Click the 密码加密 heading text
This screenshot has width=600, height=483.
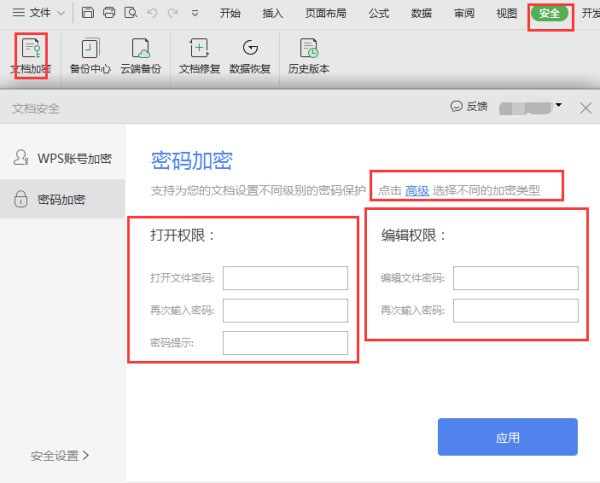pos(192,160)
